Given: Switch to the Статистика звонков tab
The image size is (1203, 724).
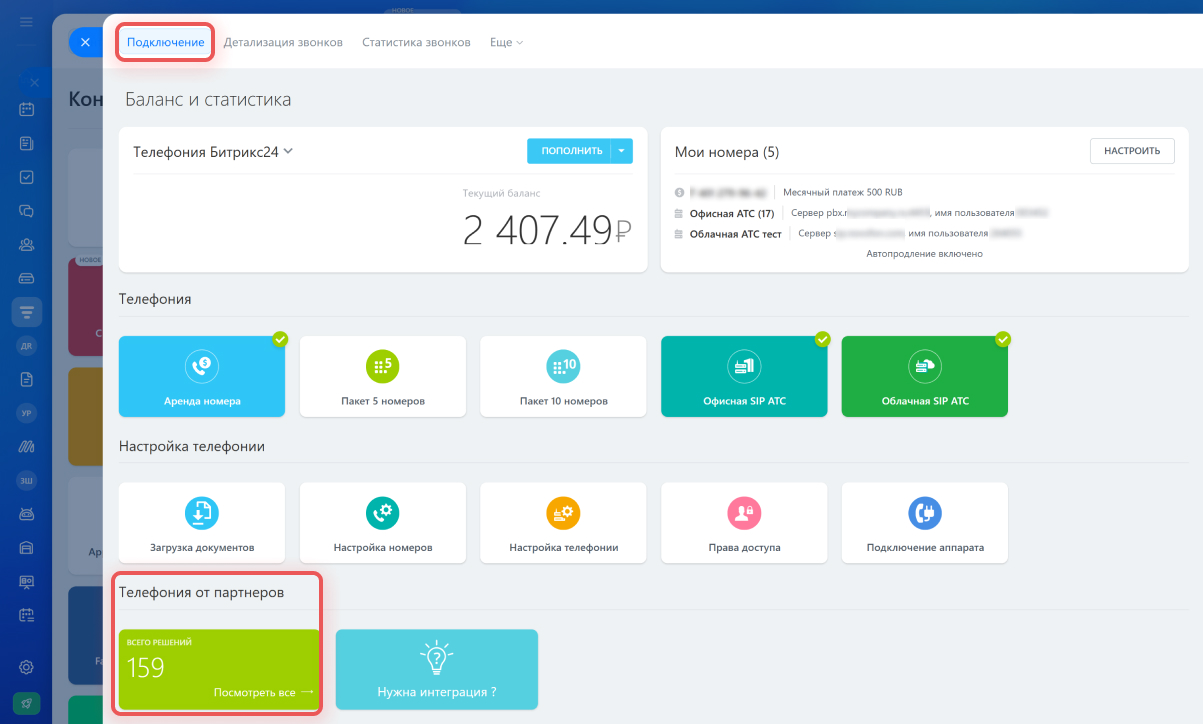Looking at the screenshot, I should point(416,43).
